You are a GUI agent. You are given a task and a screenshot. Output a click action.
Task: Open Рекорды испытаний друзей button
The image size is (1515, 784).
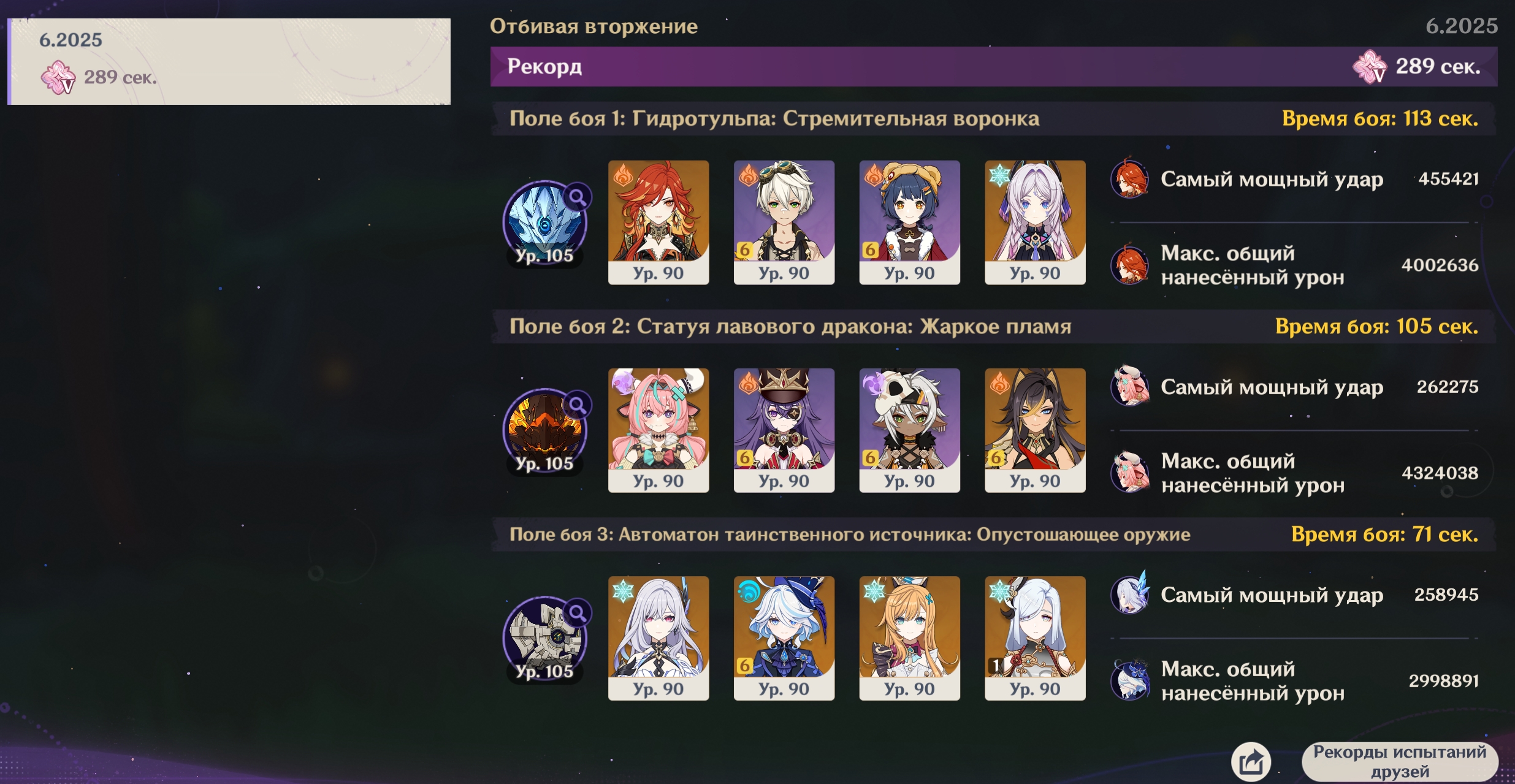pyautogui.click(x=1400, y=762)
